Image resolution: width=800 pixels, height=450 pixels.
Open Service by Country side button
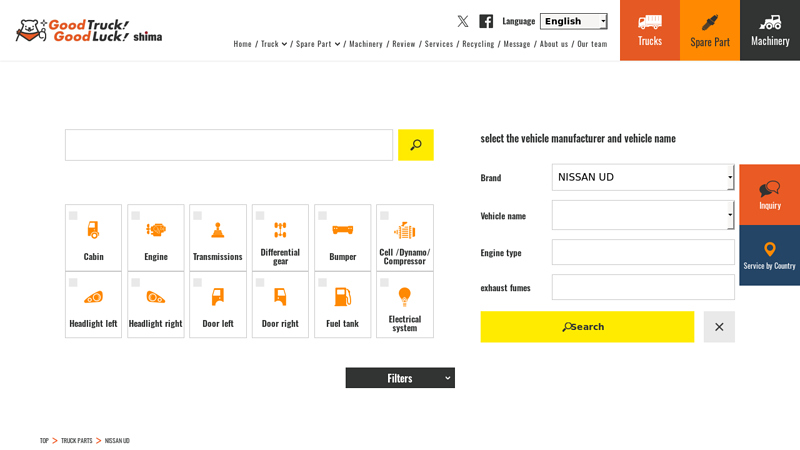(x=769, y=255)
